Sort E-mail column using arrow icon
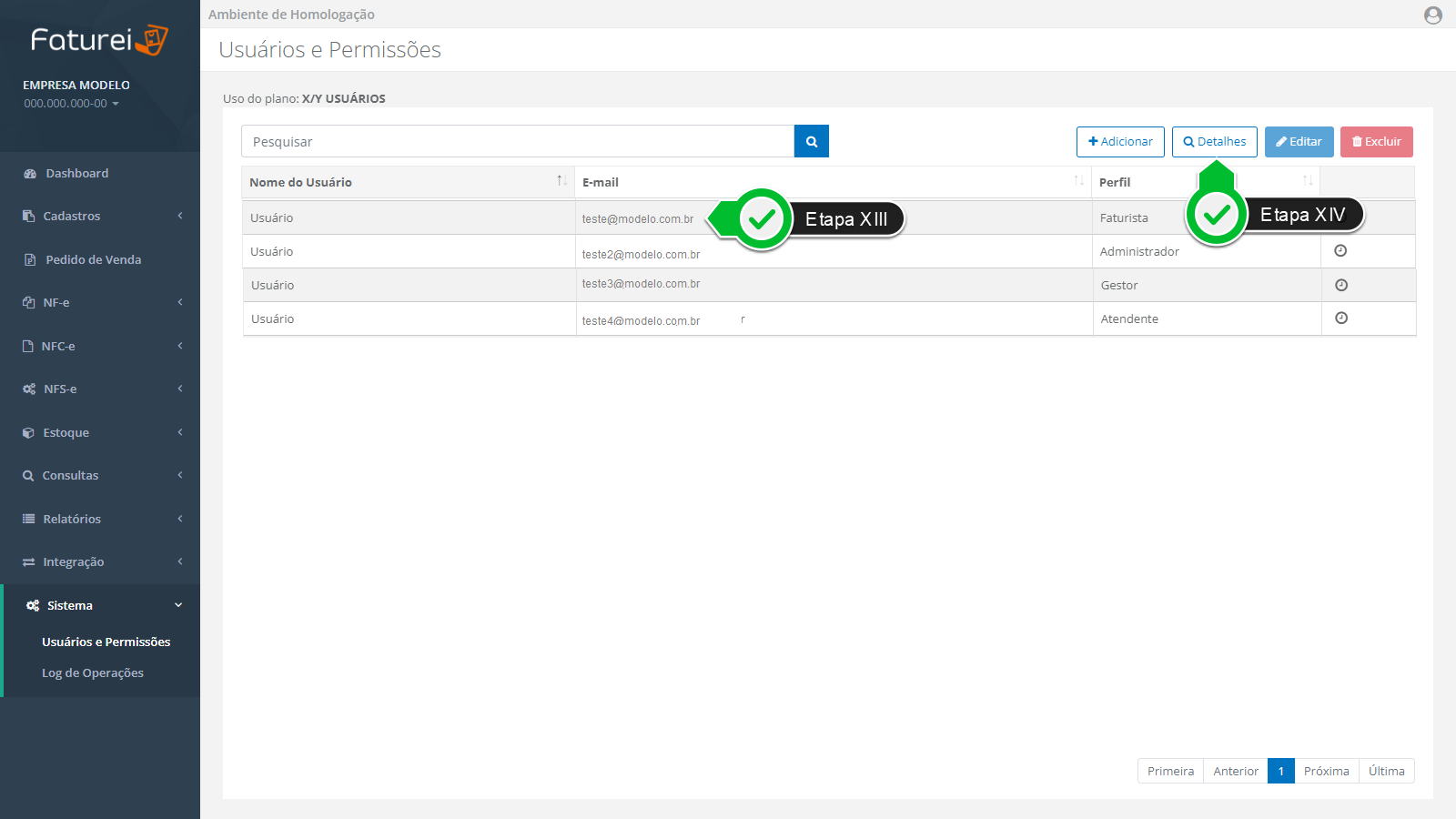This screenshot has width=1456, height=819. pyautogui.click(x=1078, y=181)
